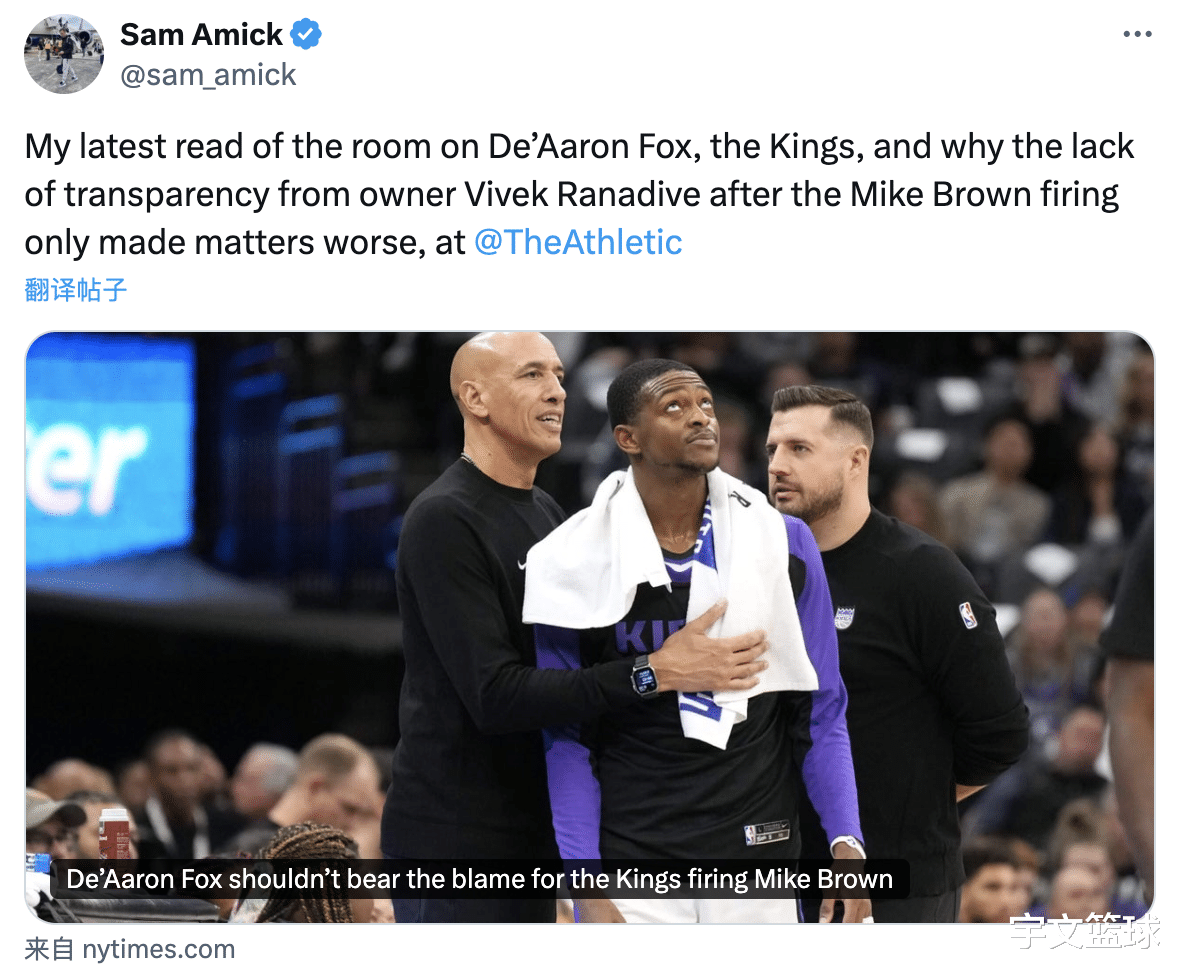1180x976 pixels.
Task: Open the article card preview photo
Action: (589, 627)
